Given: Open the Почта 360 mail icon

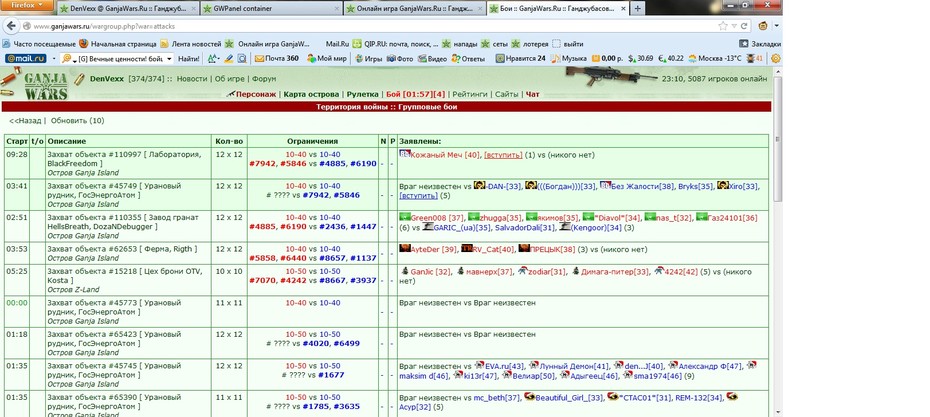Looking at the screenshot, I should 276,59.
